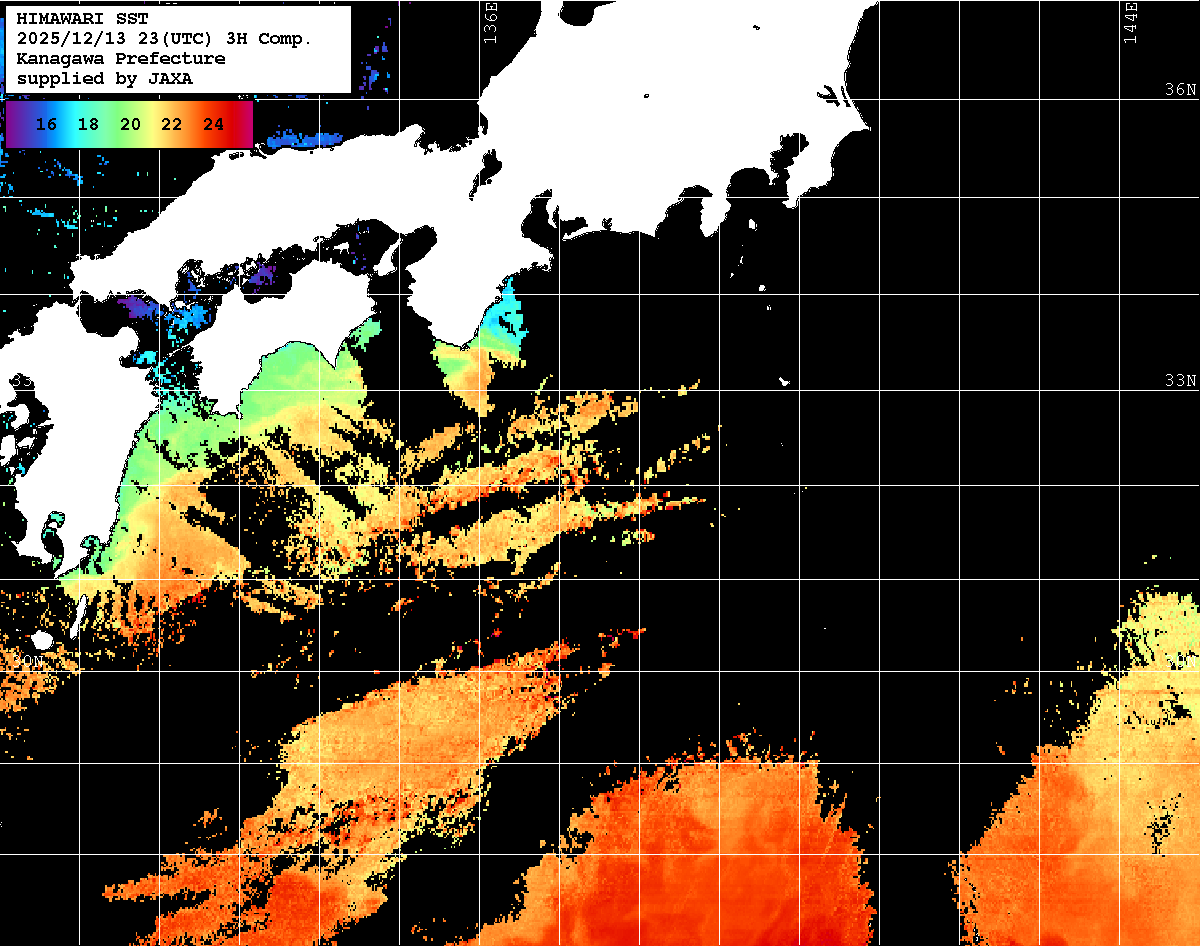Click the 144E longitude label

pyautogui.click(x=1131, y=22)
